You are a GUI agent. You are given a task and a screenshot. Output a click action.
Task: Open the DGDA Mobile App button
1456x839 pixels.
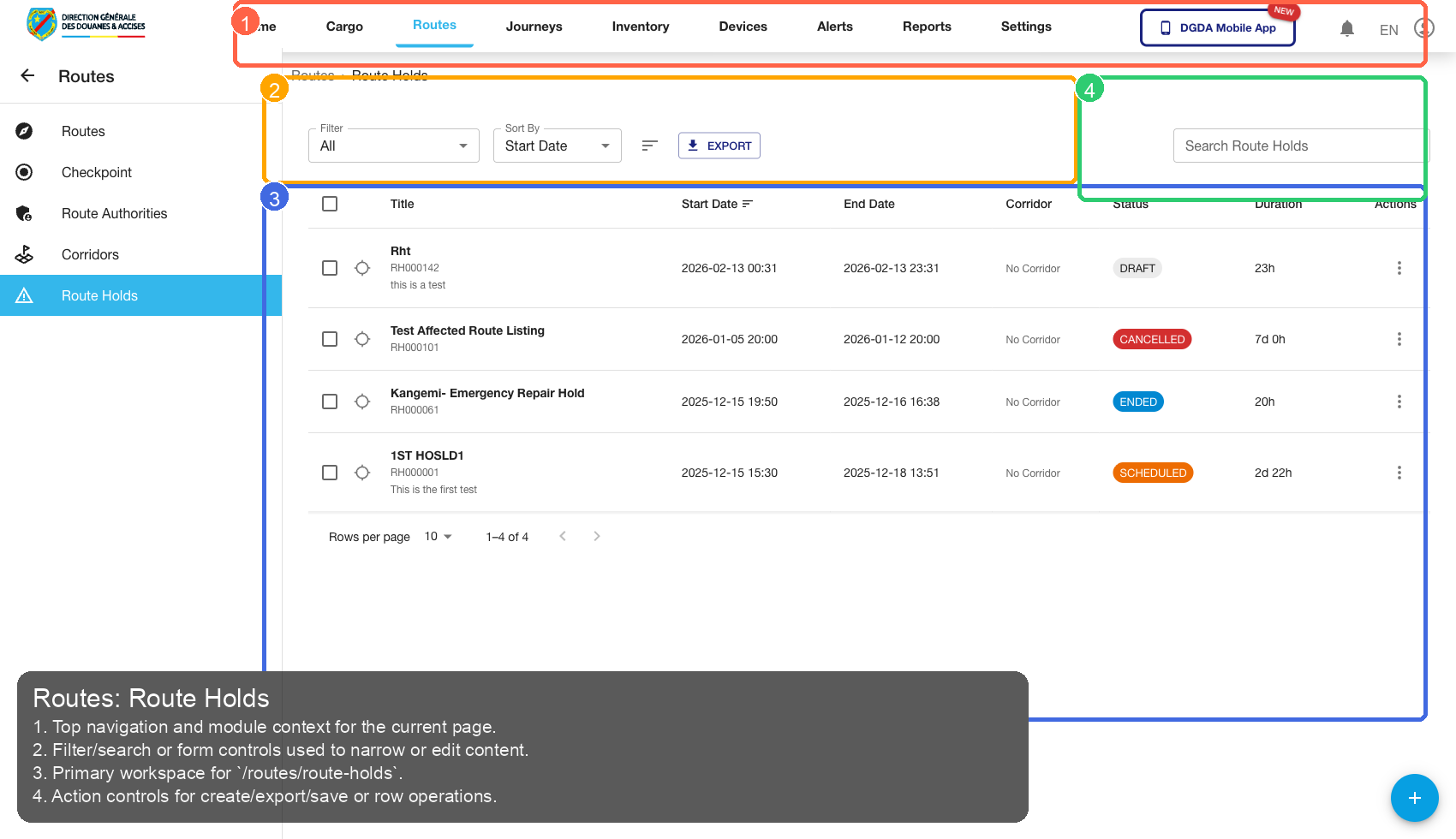tap(1217, 27)
